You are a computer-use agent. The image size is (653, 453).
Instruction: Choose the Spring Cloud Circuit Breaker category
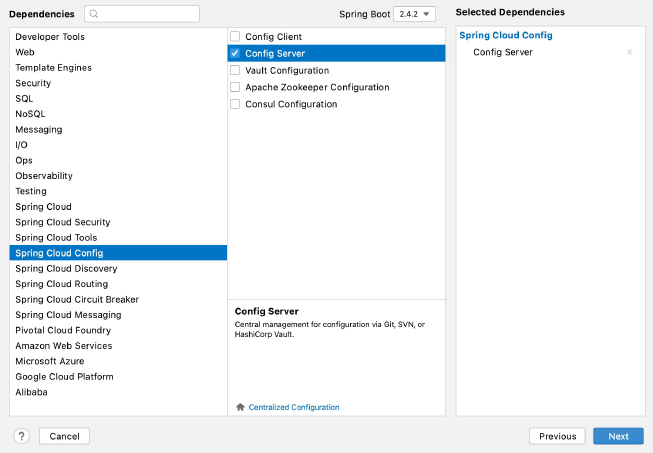[x=118, y=299]
